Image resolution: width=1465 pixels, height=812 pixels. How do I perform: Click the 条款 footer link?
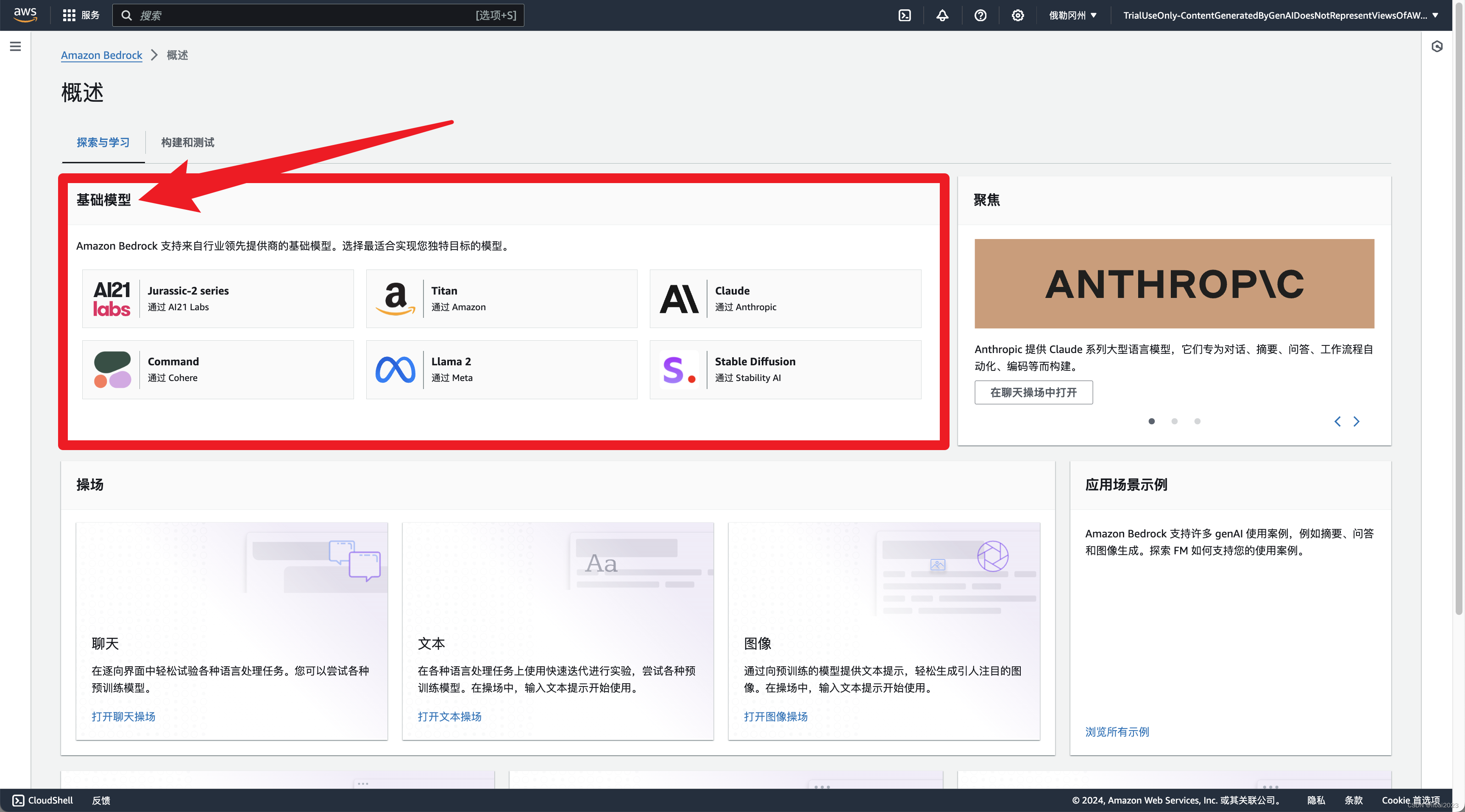point(1354,800)
